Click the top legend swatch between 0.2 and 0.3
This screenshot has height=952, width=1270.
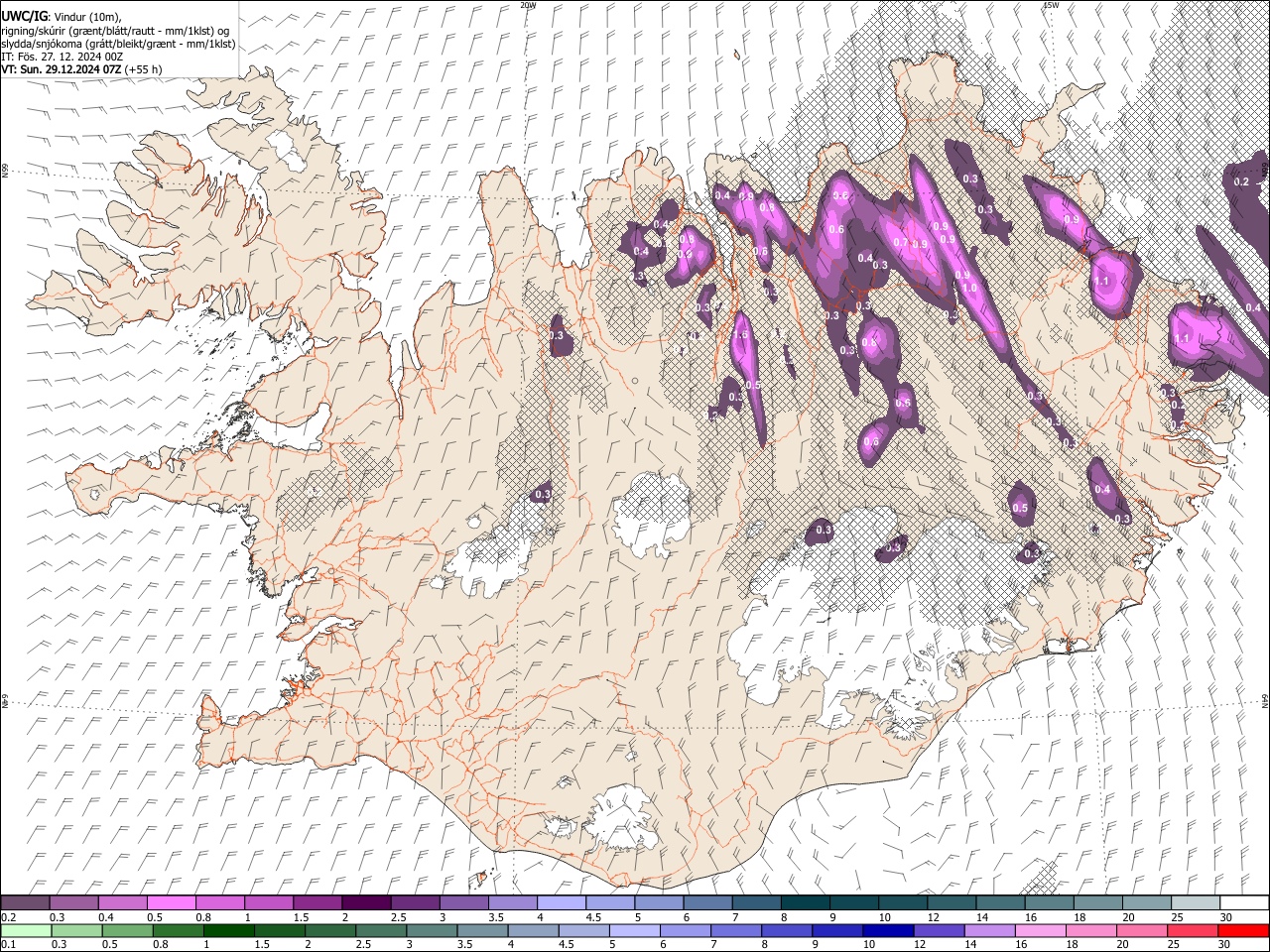[25, 903]
